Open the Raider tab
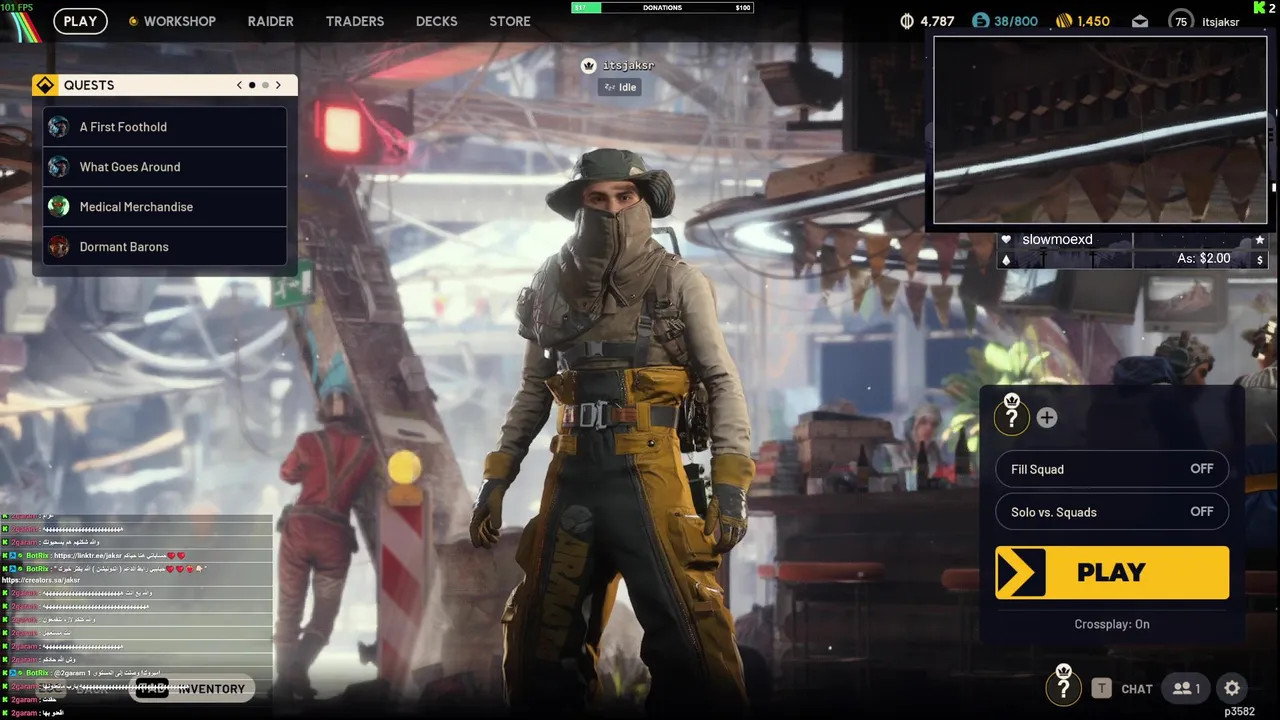 click(271, 21)
